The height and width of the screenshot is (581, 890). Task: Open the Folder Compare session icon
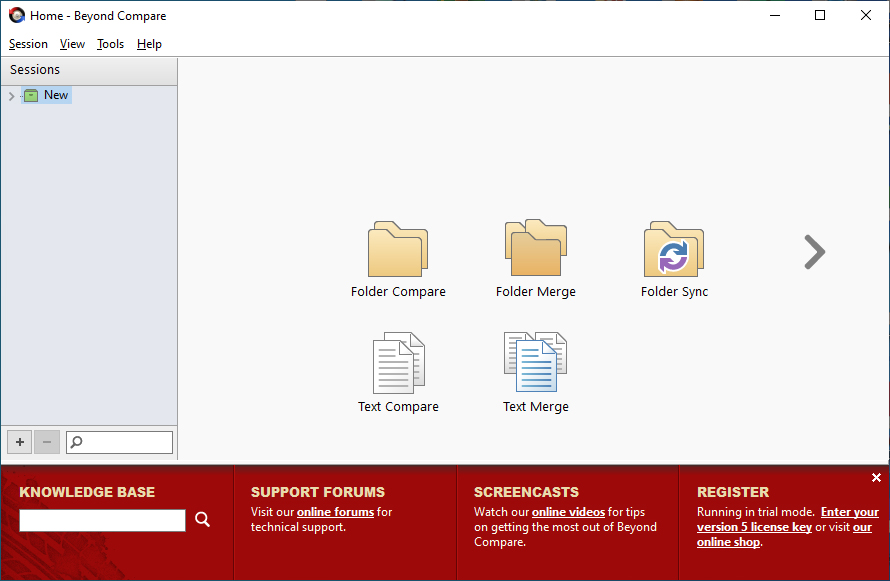[398, 250]
